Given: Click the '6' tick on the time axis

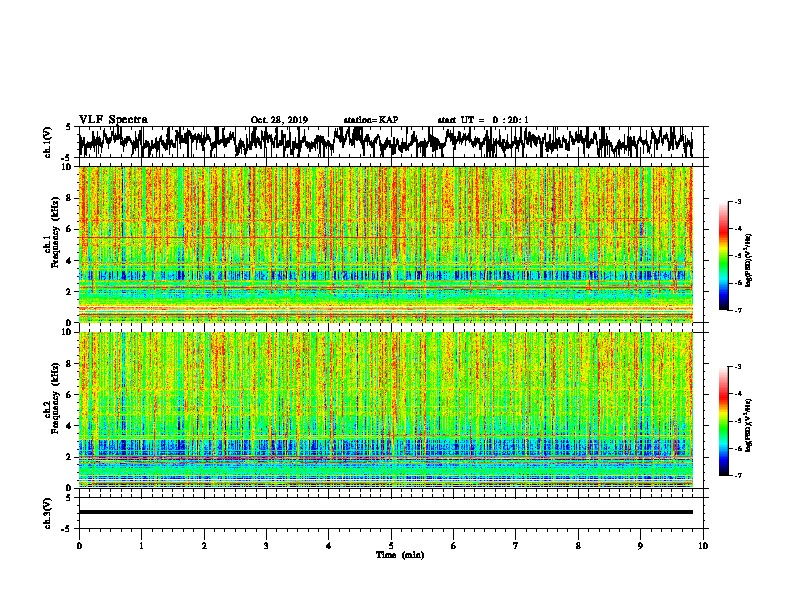Looking at the screenshot, I should (454, 546).
